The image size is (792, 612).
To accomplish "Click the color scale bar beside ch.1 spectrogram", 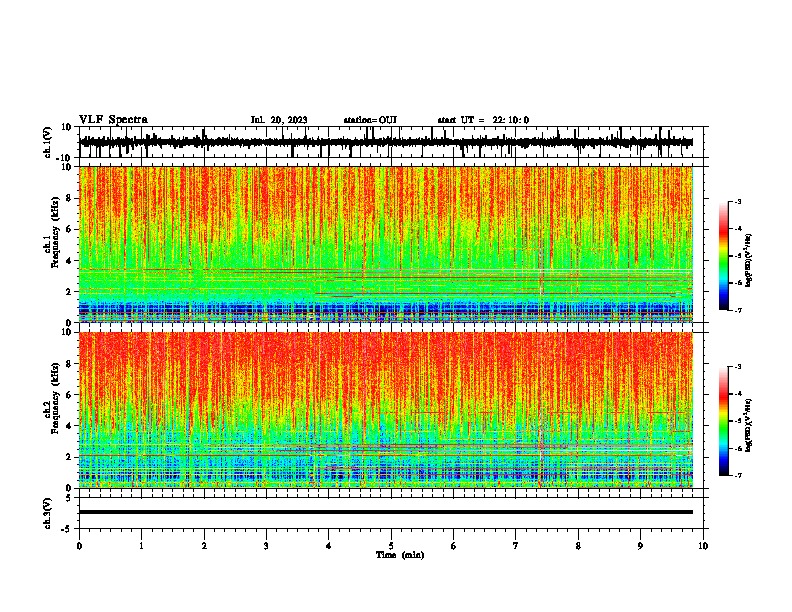I will (723, 256).
